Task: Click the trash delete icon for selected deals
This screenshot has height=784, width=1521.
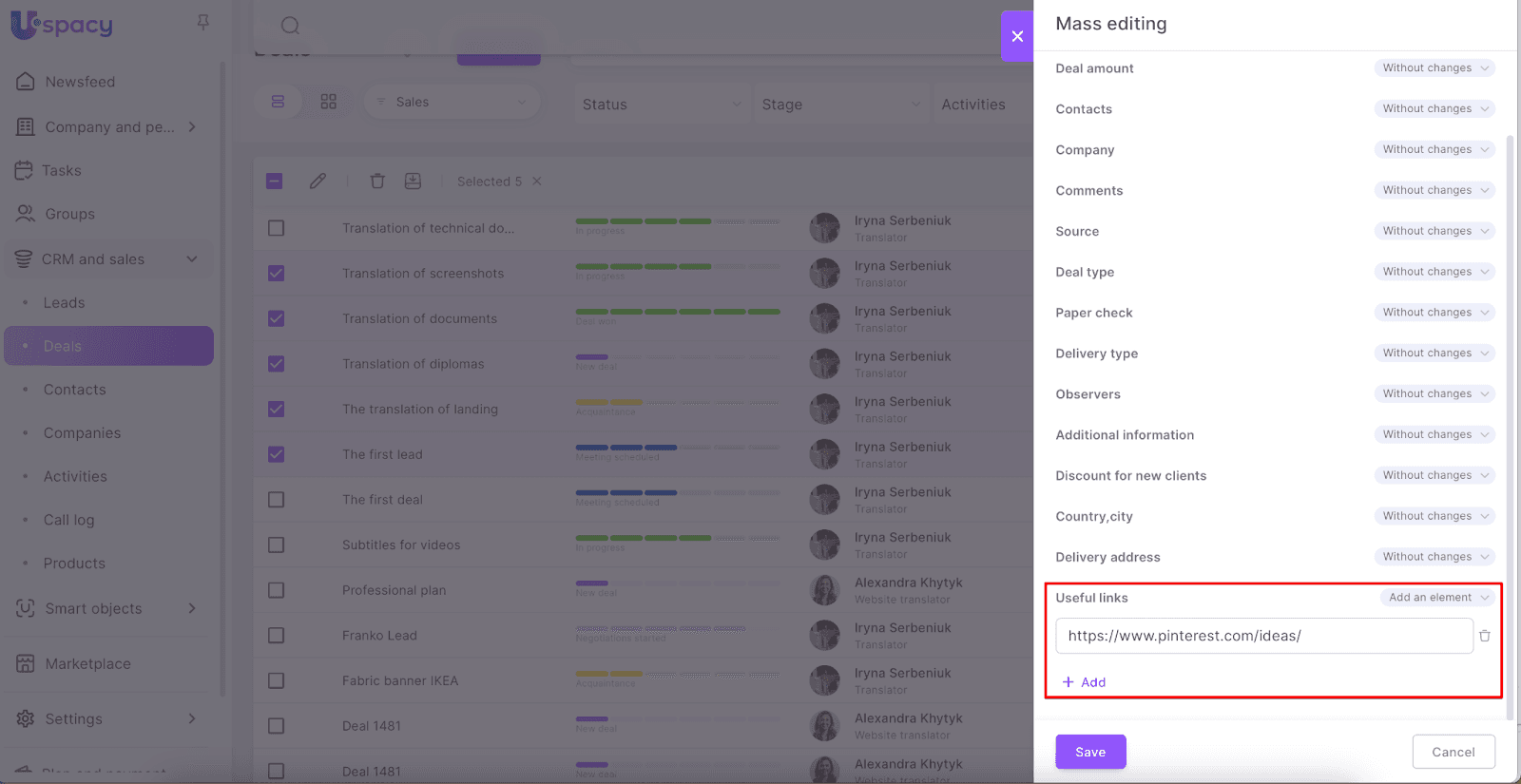Action: [377, 181]
